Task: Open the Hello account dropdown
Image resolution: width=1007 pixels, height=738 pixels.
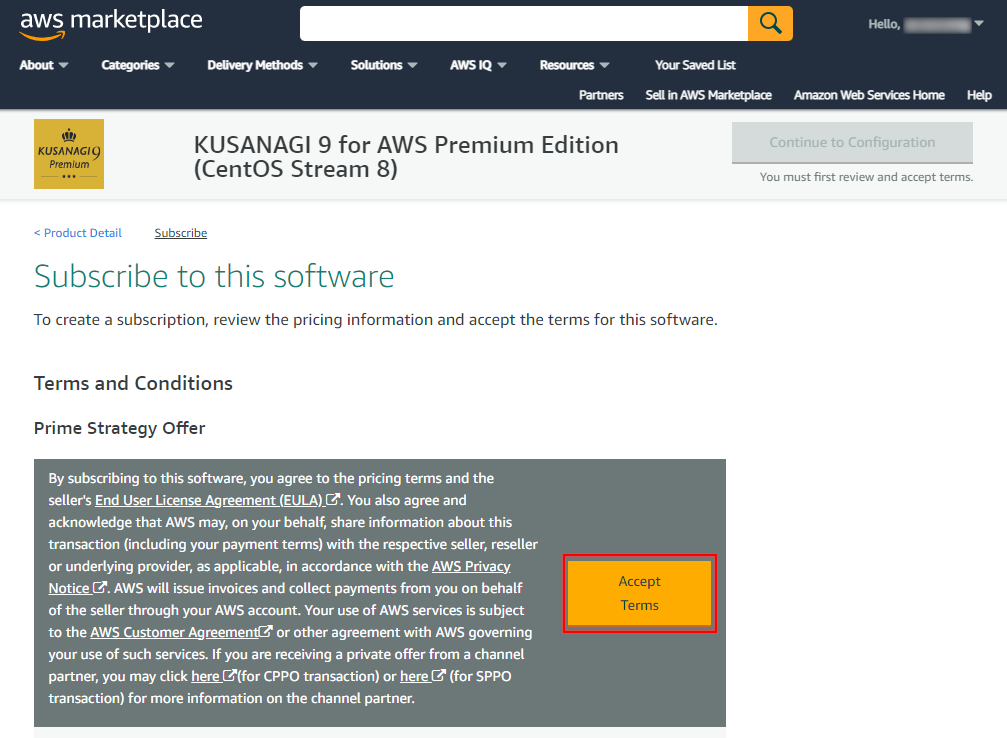Action: tap(925, 24)
